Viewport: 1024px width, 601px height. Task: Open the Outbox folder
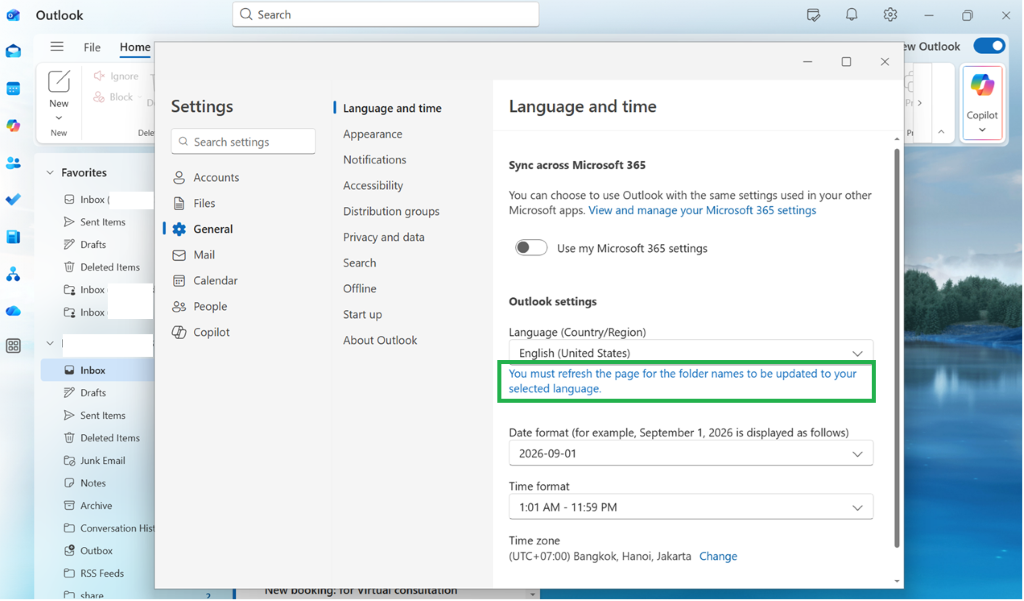point(89,551)
